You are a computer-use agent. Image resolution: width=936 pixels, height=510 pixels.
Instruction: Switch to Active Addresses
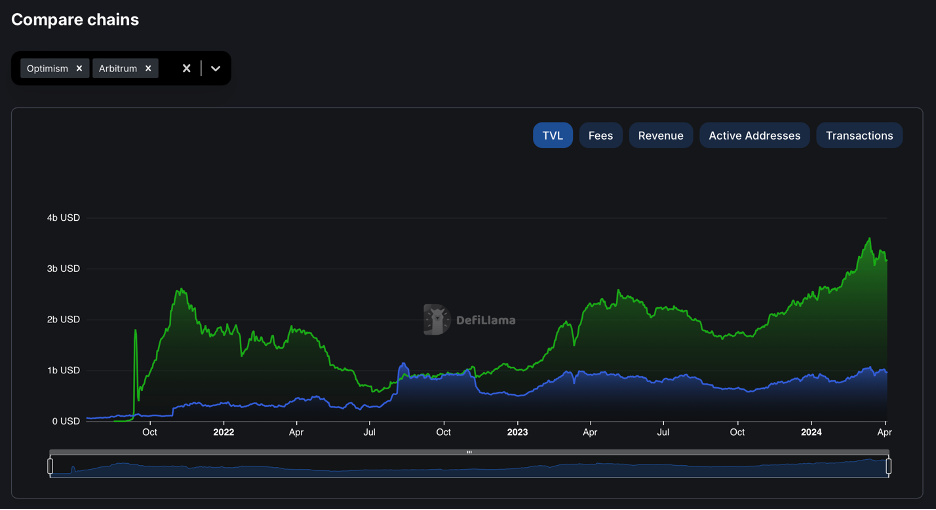[754, 136]
